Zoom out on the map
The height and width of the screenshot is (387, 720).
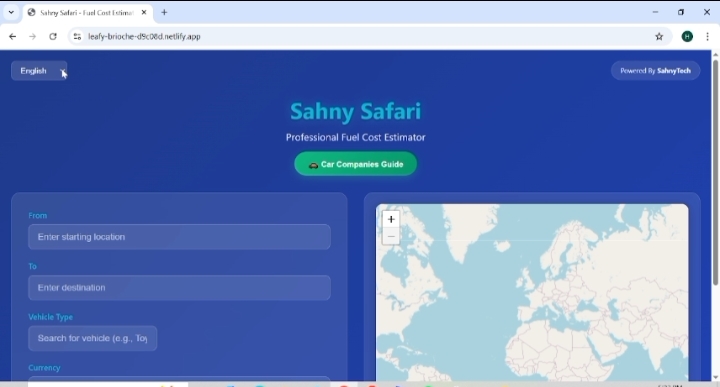click(391, 236)
